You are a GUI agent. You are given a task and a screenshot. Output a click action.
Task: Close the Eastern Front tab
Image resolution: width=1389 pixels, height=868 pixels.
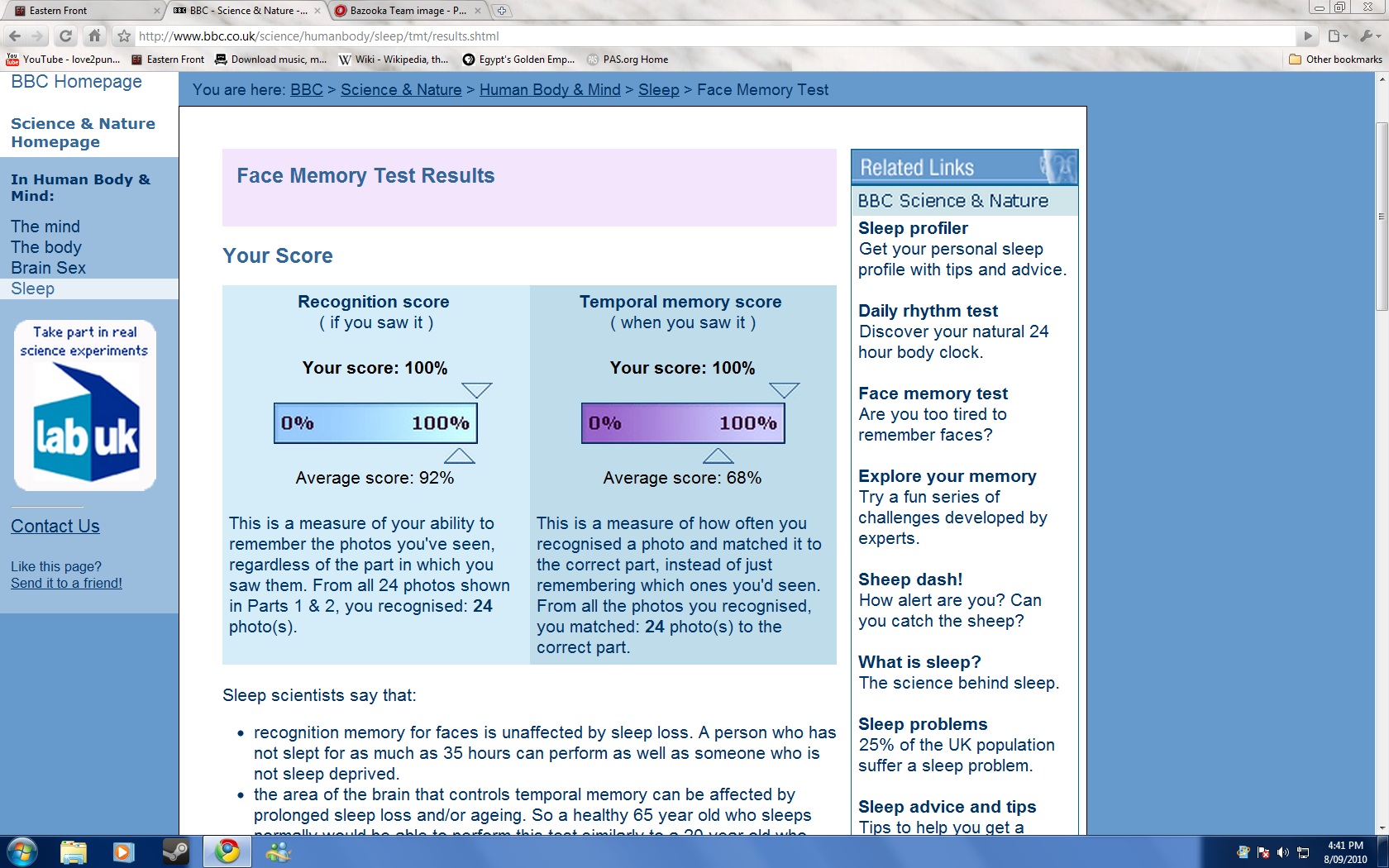click(157, 11)
